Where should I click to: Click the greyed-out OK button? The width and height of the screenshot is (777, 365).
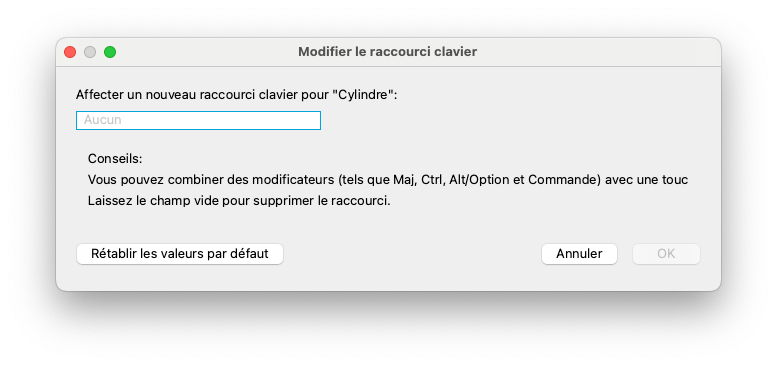pos(666,254)
